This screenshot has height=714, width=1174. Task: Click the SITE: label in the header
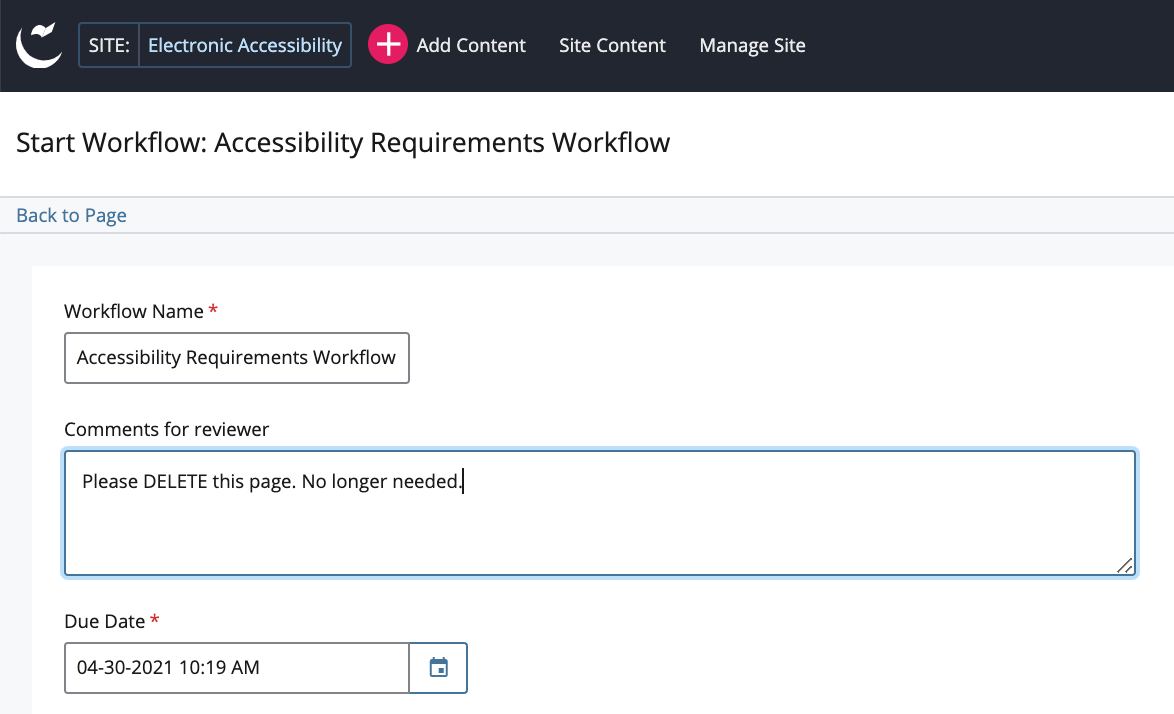[x=109, y=45]
